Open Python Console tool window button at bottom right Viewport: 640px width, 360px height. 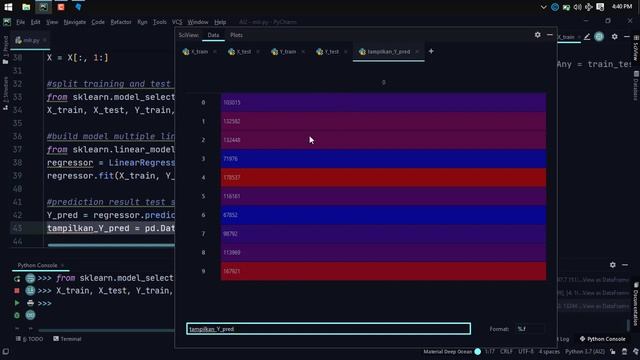click(602, 339)
